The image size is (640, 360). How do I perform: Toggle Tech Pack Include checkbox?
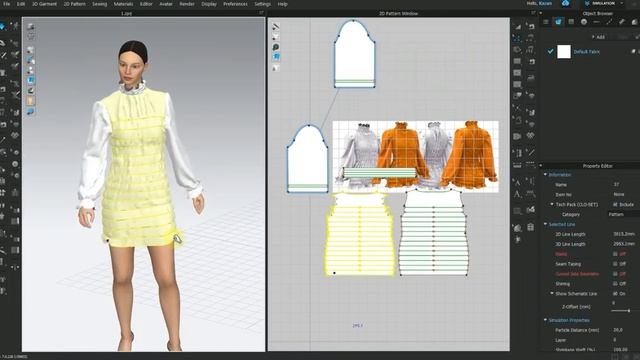point(615,204)
